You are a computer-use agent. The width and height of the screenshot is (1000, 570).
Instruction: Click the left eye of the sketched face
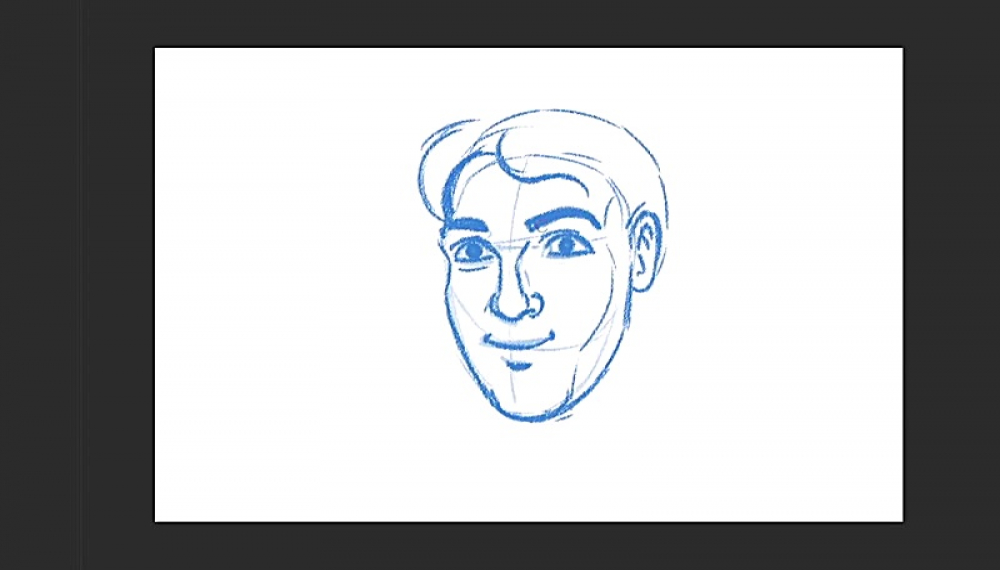pyautogui.click(x=471, y=252)
